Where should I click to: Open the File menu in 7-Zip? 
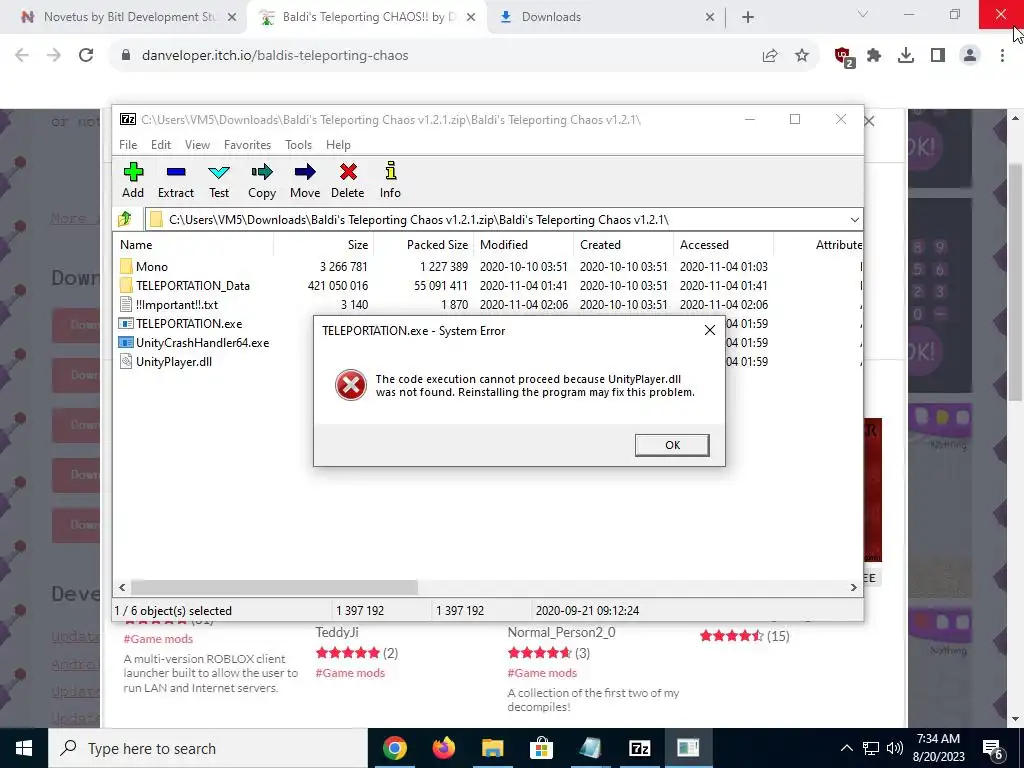tap(128, 145)
